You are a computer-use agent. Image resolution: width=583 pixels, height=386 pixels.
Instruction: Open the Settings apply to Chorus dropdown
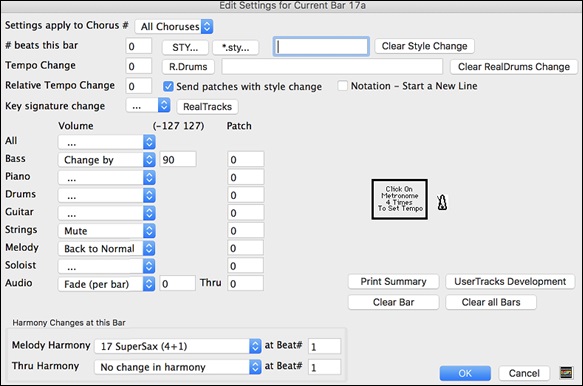pos(174,26)
